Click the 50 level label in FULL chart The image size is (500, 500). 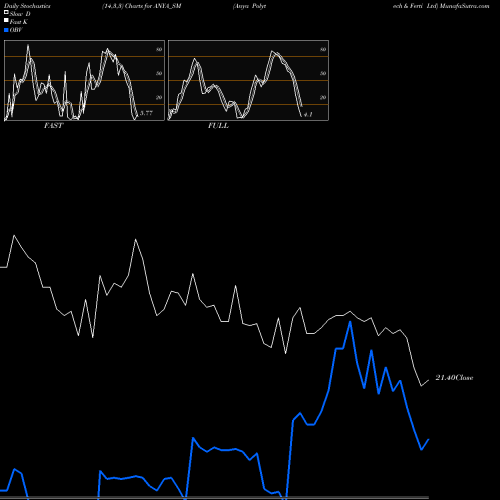[323, 73]
